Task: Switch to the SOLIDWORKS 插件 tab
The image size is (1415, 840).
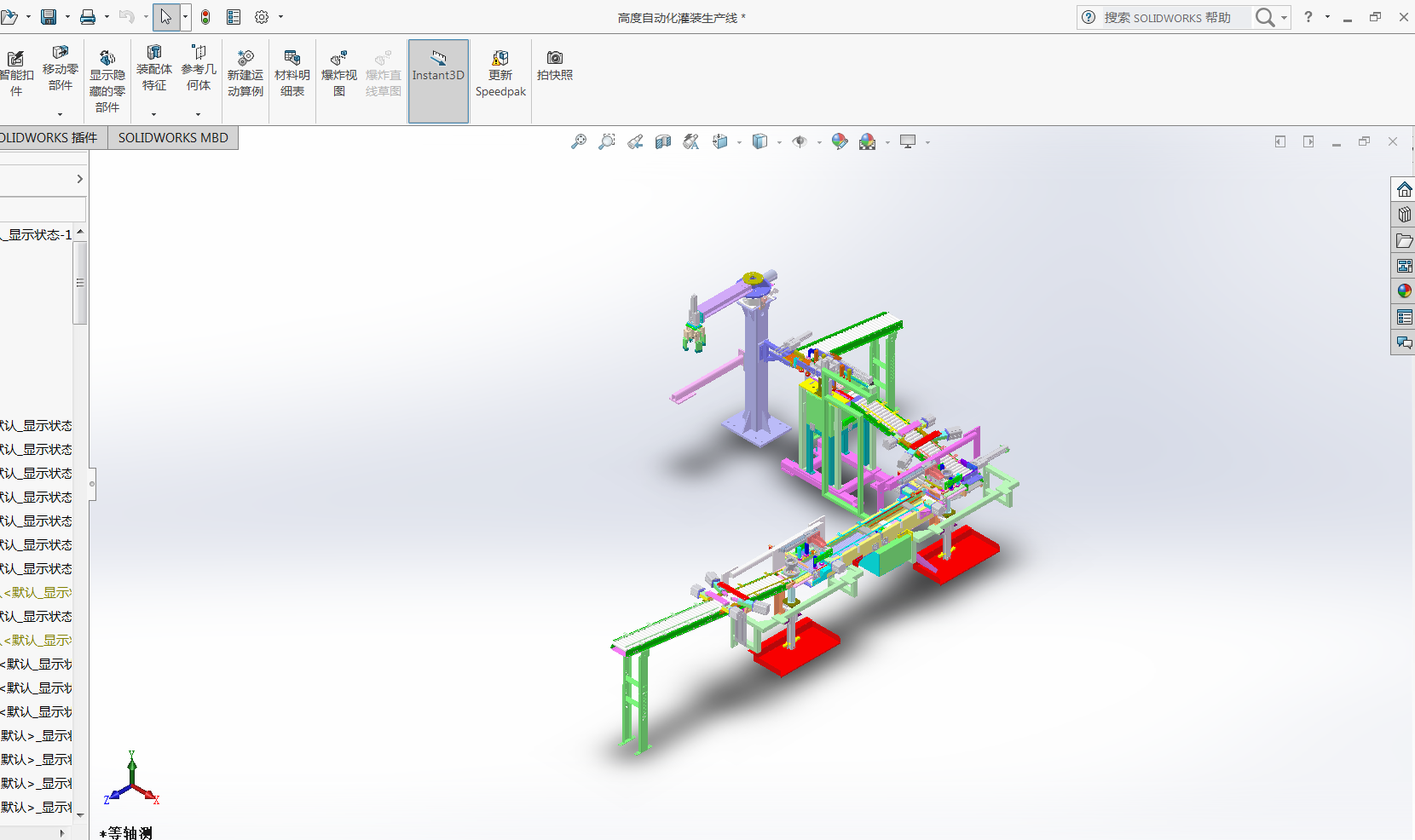Action: pyautogui.click(x=49, y=138)
